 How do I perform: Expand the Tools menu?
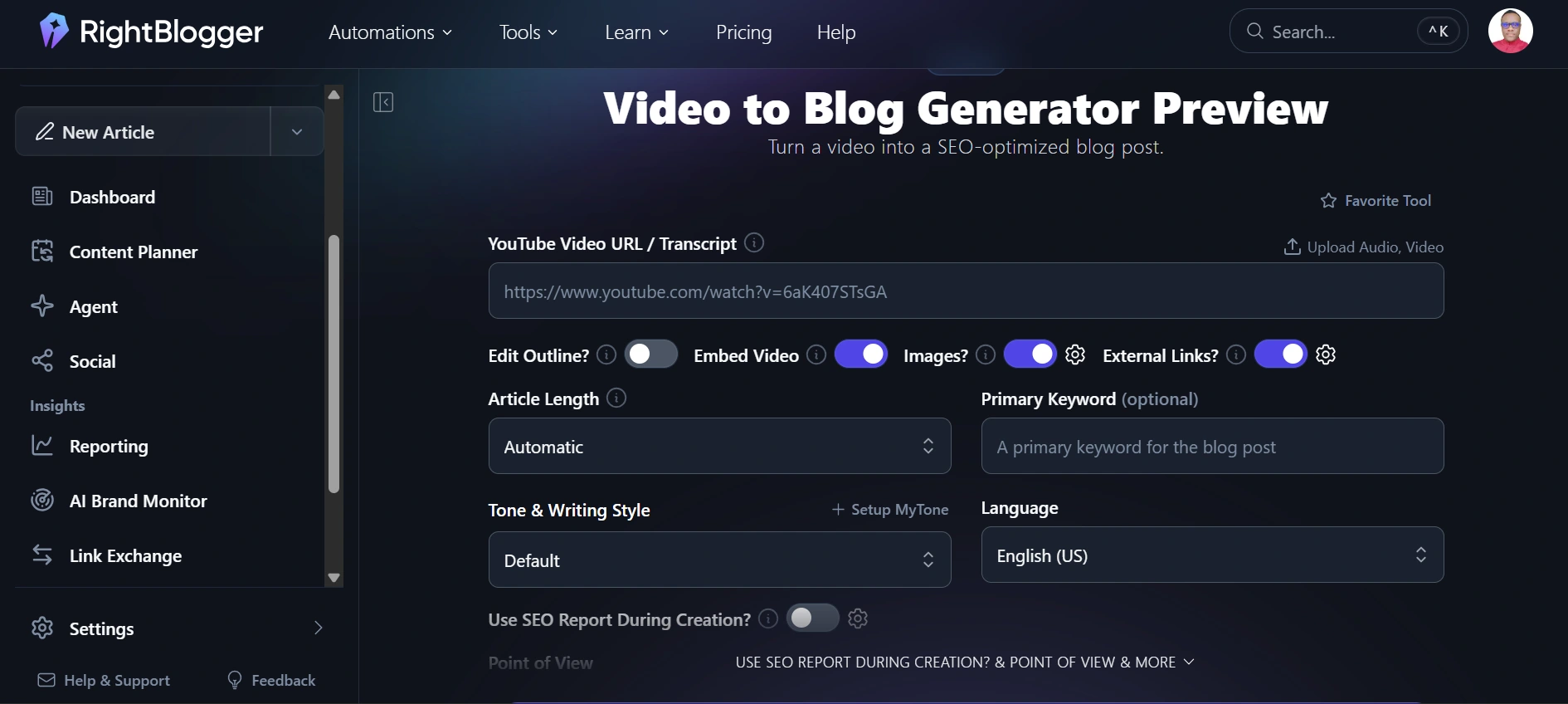(528, 32)
